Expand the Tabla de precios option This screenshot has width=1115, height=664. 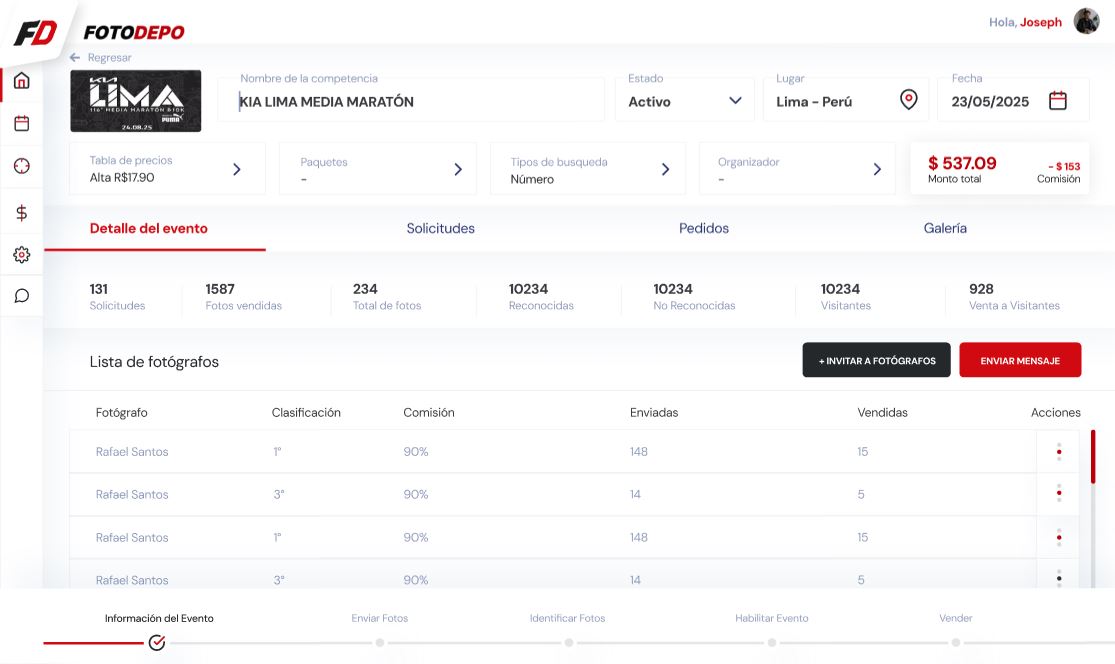pyautogui.click(x=237, y=169)
